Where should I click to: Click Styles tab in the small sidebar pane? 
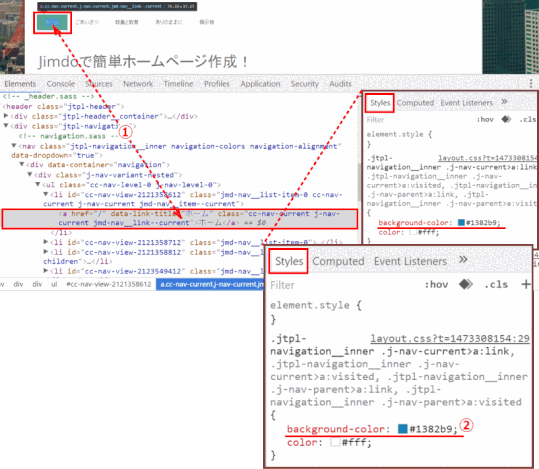click(x=380, y=103)
